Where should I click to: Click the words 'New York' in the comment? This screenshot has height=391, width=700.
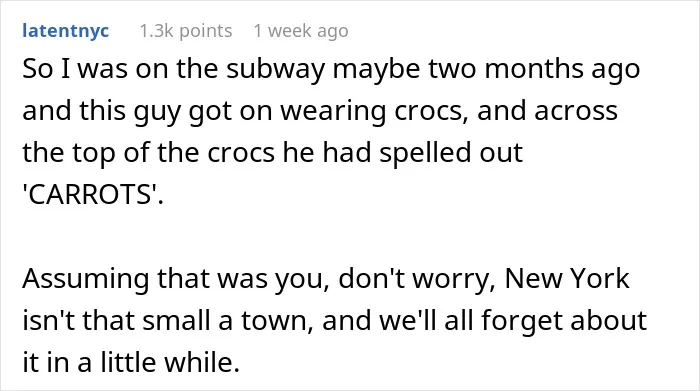pyautogui.click(x=567, y=279)
